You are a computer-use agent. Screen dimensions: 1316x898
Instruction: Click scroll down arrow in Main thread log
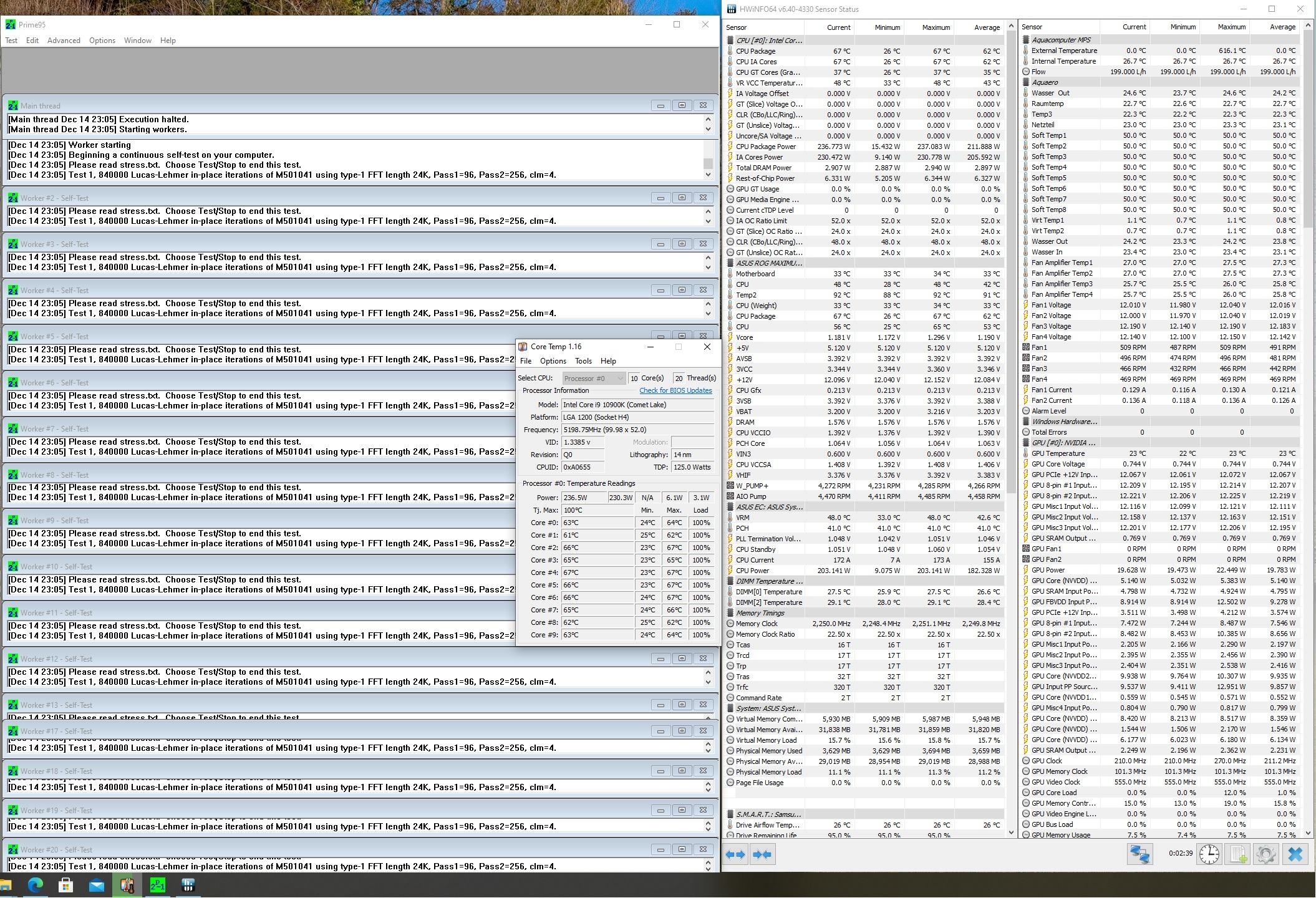pos(708,129)
